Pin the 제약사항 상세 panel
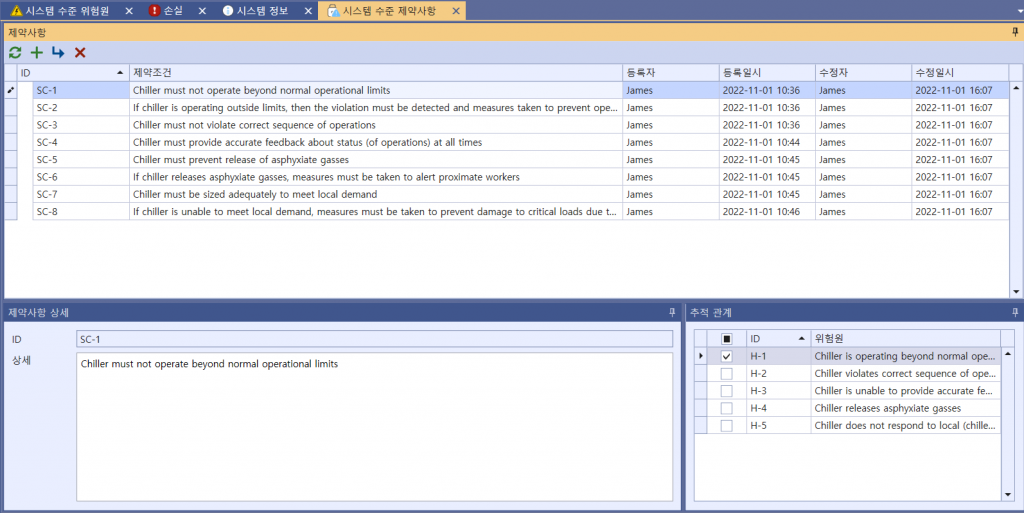The height and width of the screenshot is (513, 1024). tap(672, 313)
